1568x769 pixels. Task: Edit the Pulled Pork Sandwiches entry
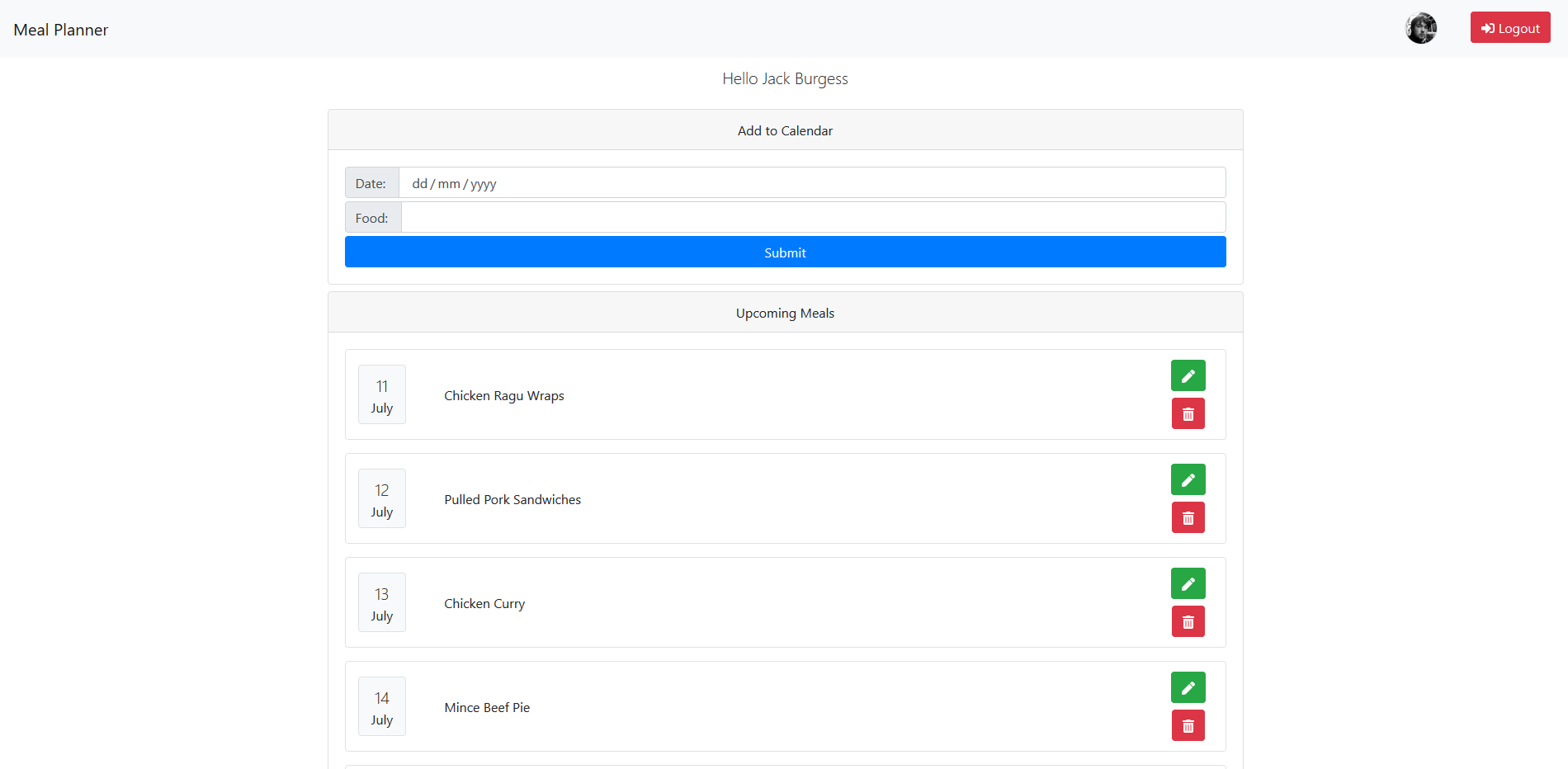[x=1188, y=479]
